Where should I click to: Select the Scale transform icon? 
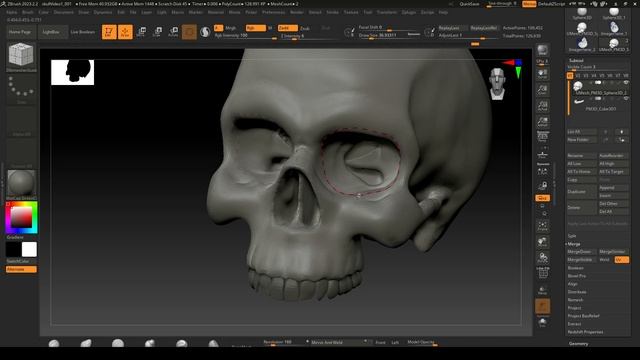point(157,32)
